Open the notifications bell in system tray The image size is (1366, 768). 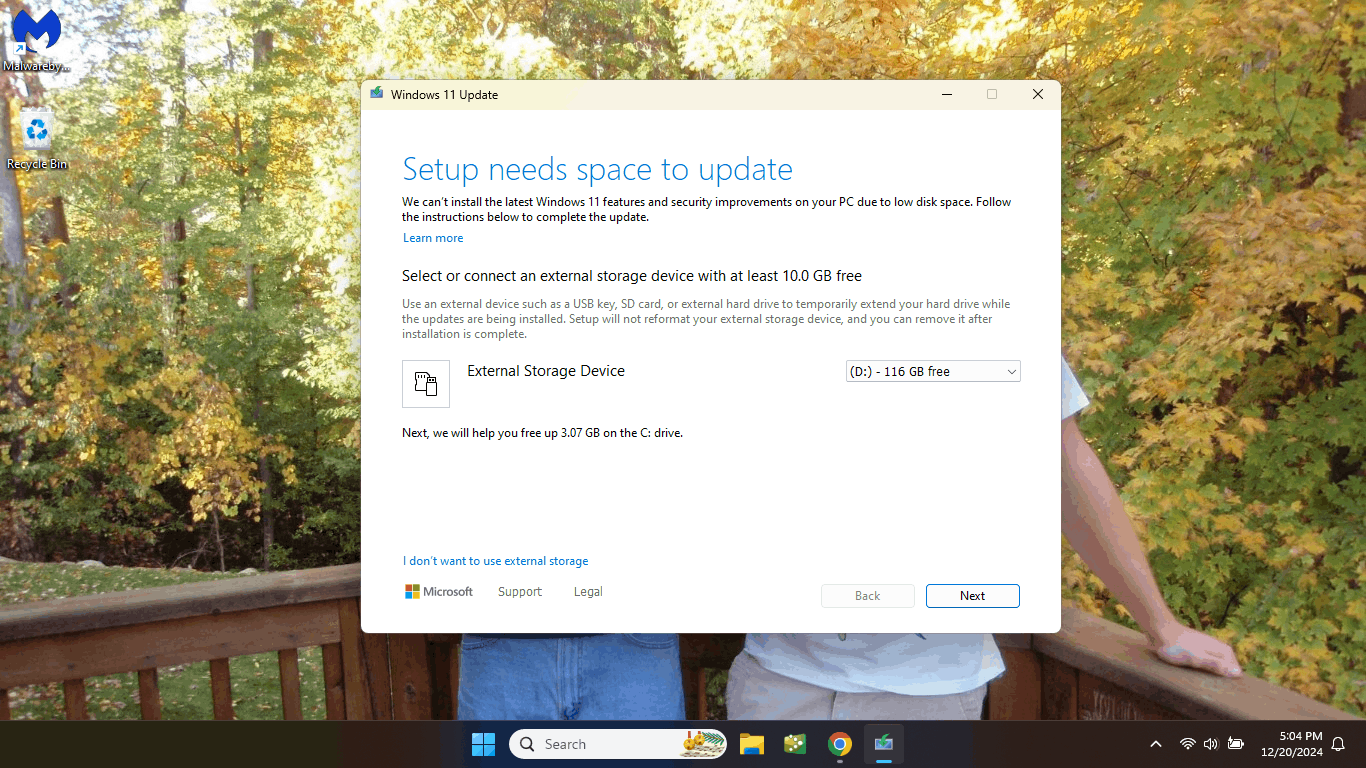[x=1338, y=744]
